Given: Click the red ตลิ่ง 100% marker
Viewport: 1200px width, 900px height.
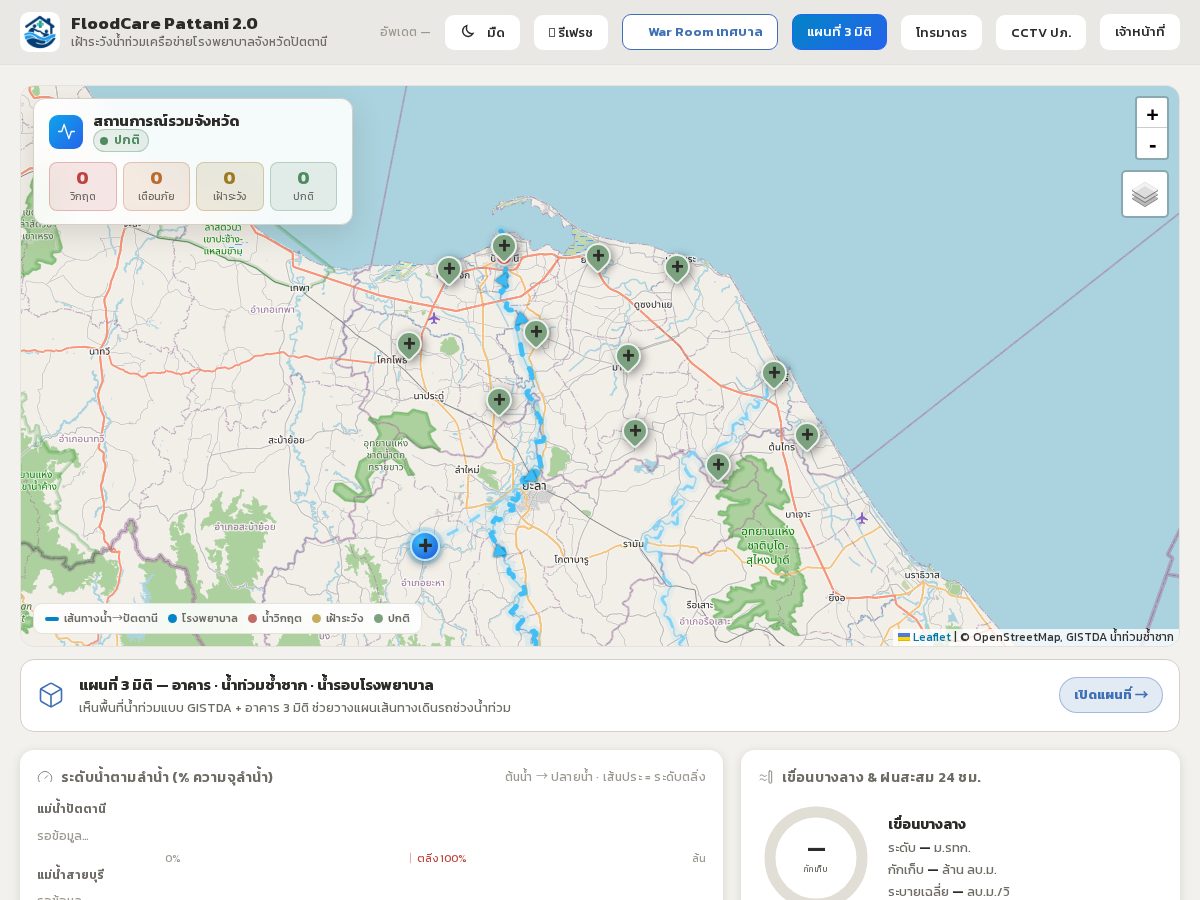Looking at the screenshot, I should coord(441,858).
